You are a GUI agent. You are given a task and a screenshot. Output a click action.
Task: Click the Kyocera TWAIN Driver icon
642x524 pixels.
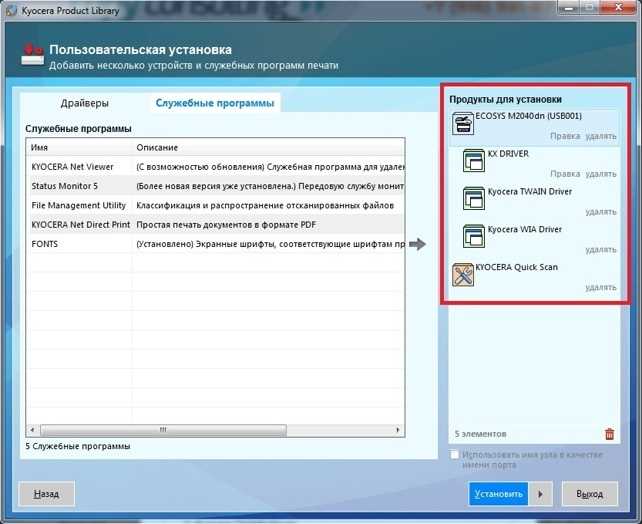(474, 199)
